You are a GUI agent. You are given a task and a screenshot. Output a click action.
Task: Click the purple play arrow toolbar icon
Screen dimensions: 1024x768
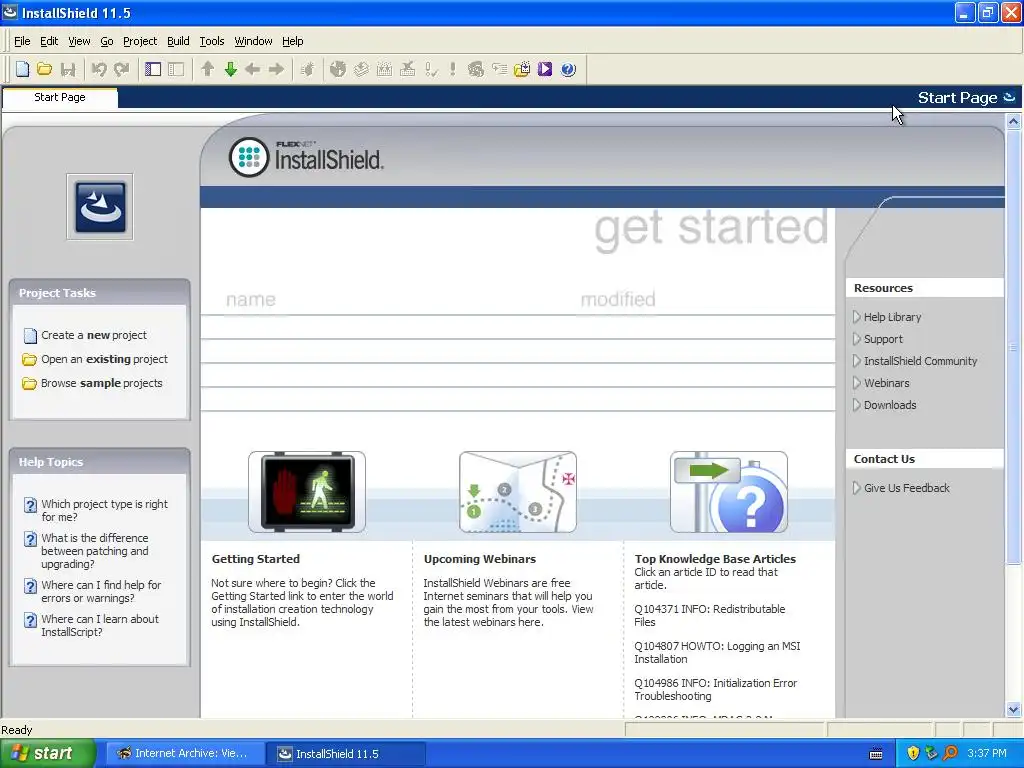[x=545, y=69]
